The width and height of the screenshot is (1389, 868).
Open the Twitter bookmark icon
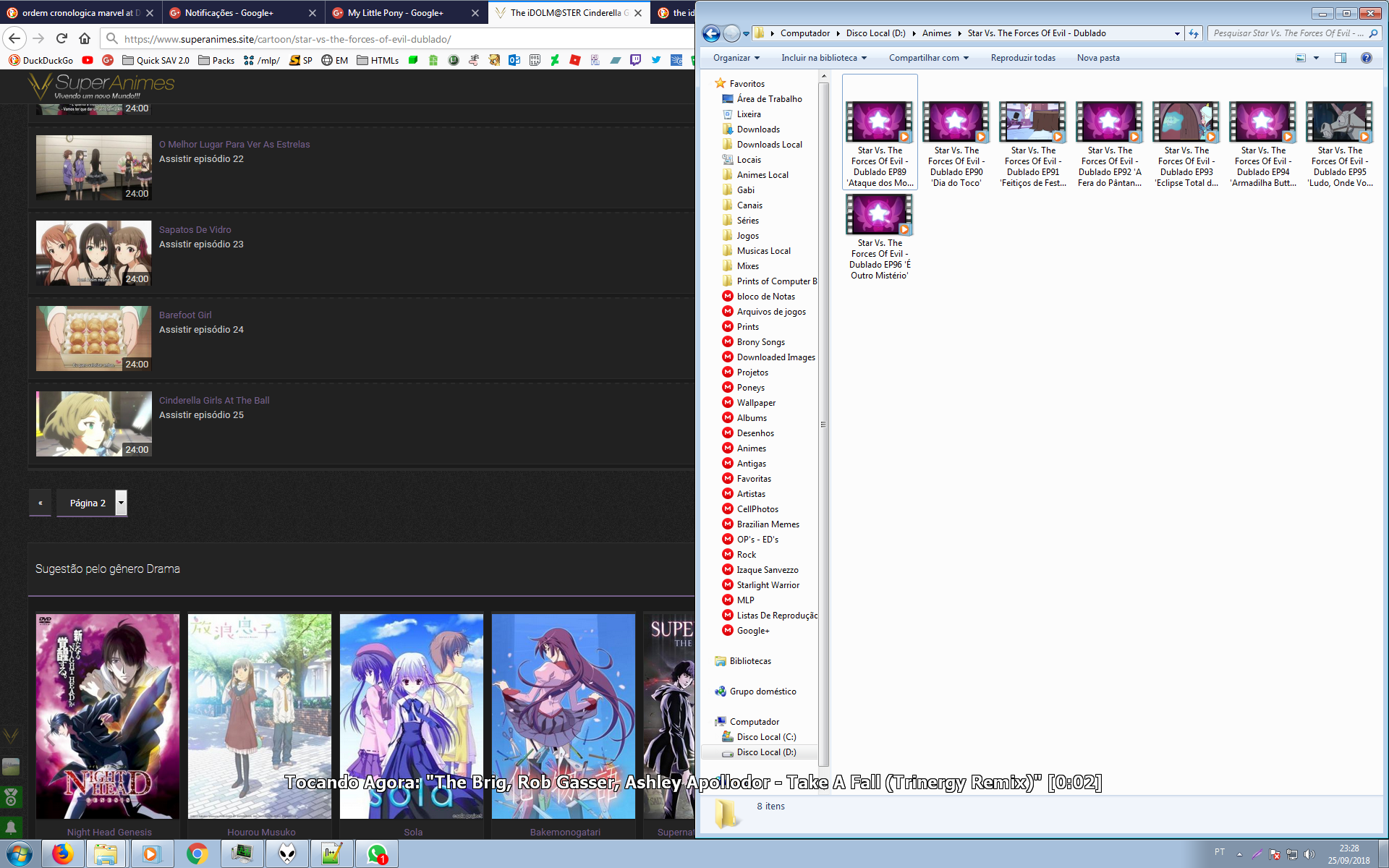coord(656,60)
